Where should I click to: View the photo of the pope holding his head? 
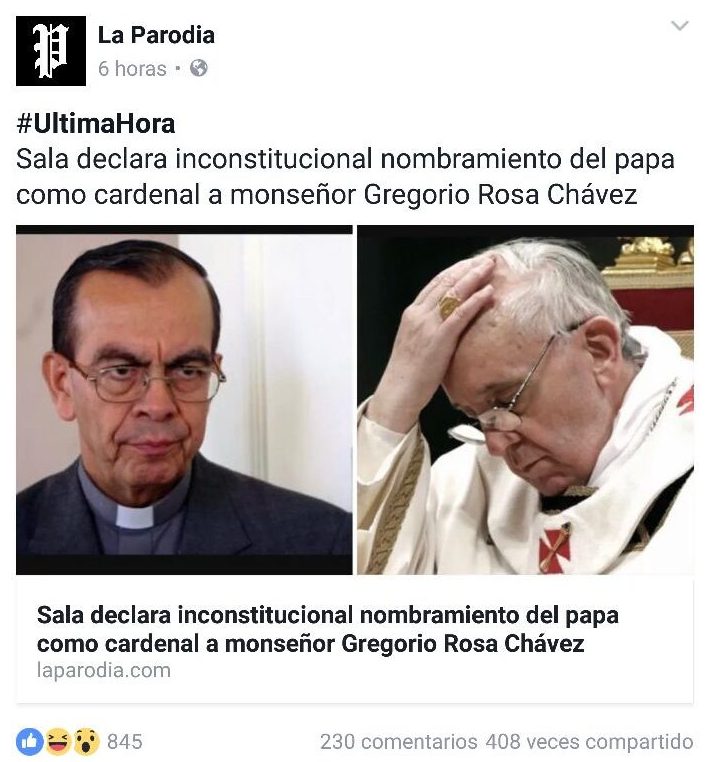pyautogui.click(x=526, y=399)
